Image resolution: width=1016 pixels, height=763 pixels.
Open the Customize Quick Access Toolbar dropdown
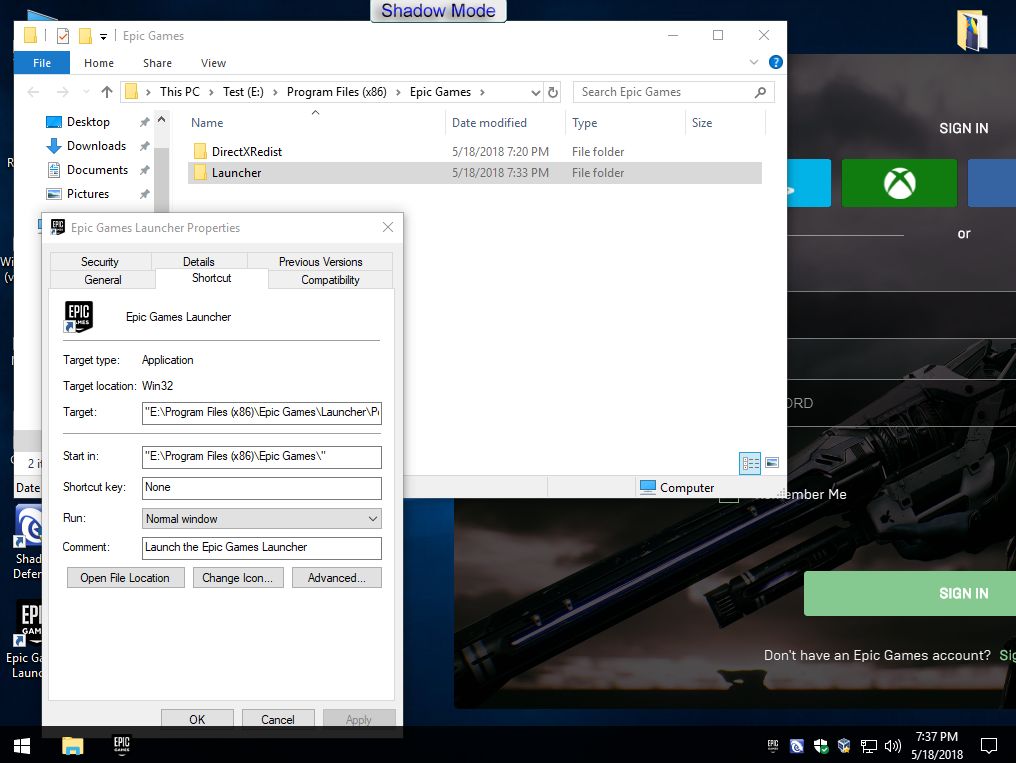104,37
